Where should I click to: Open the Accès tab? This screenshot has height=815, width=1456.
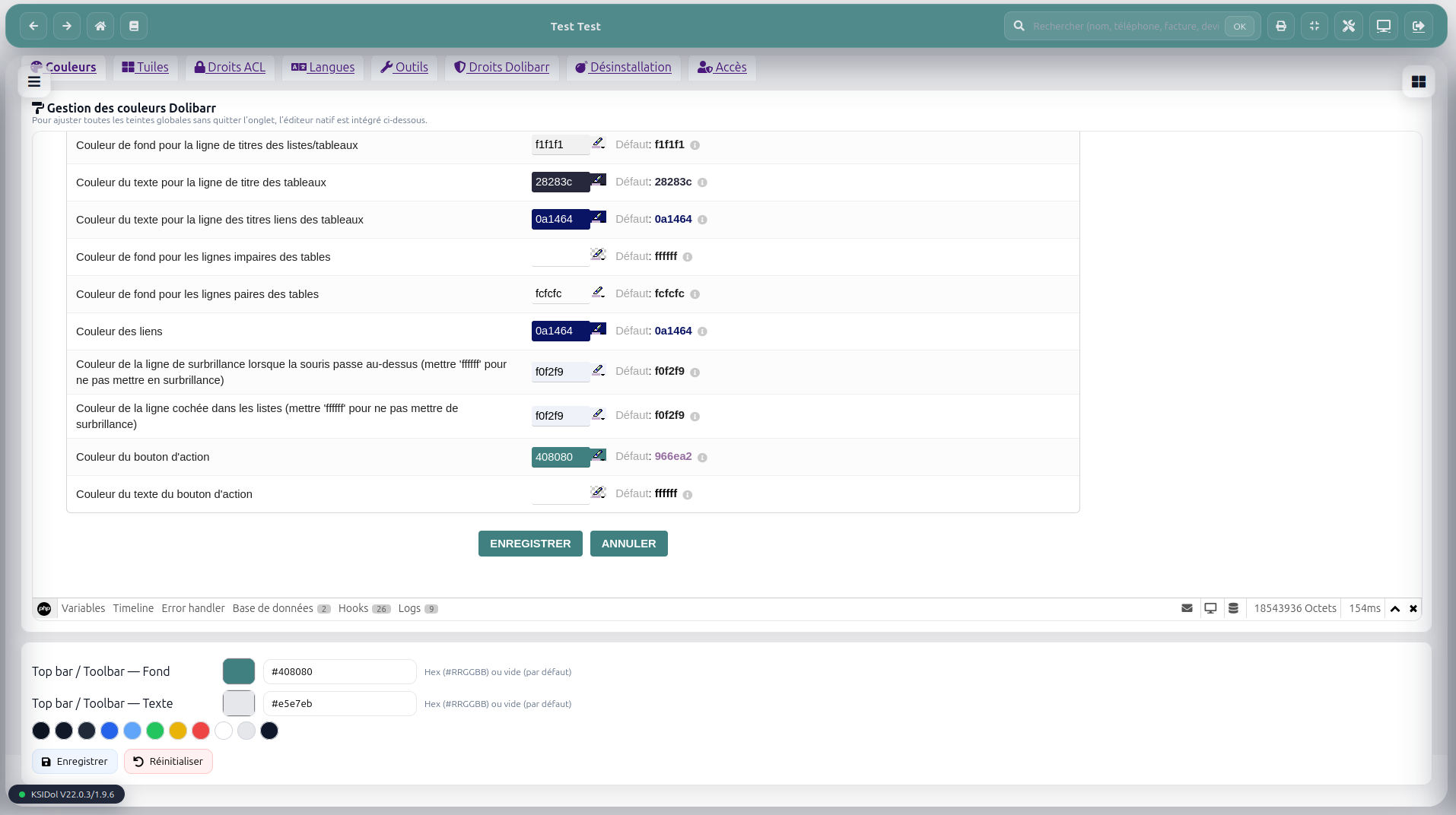coord(722,68)
